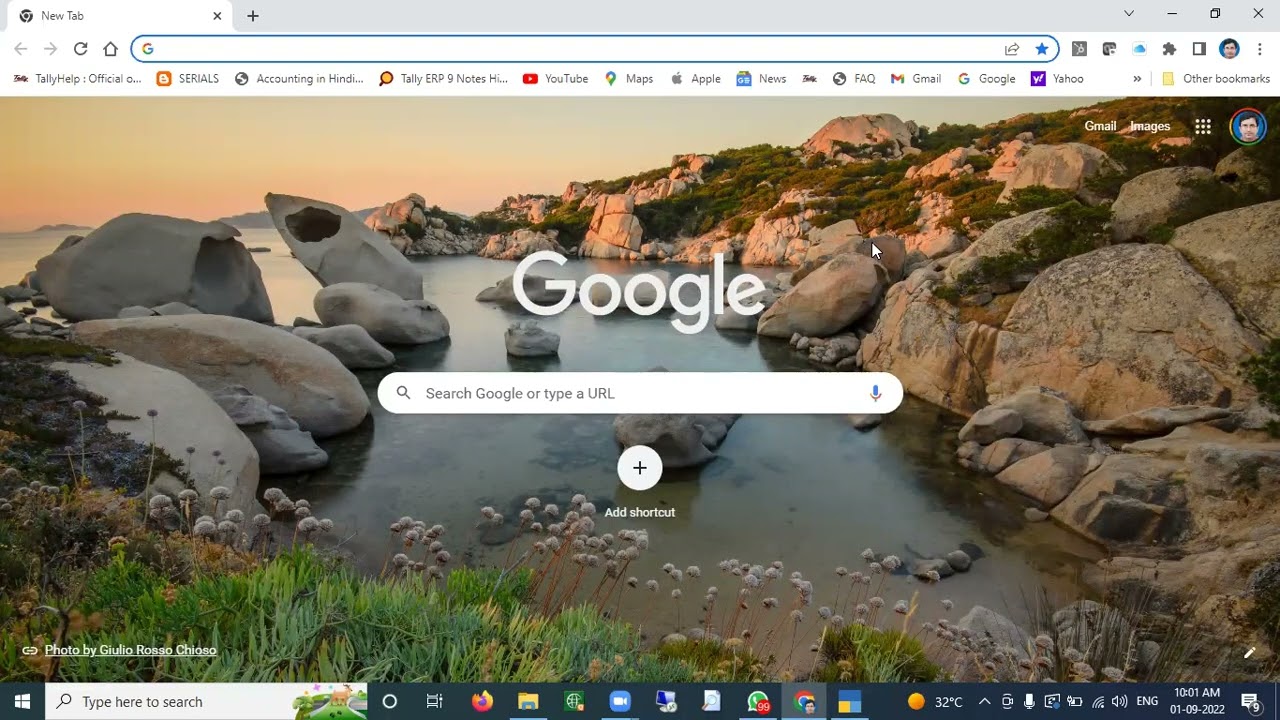Click into the Google search box

click(x=640, y=393)
